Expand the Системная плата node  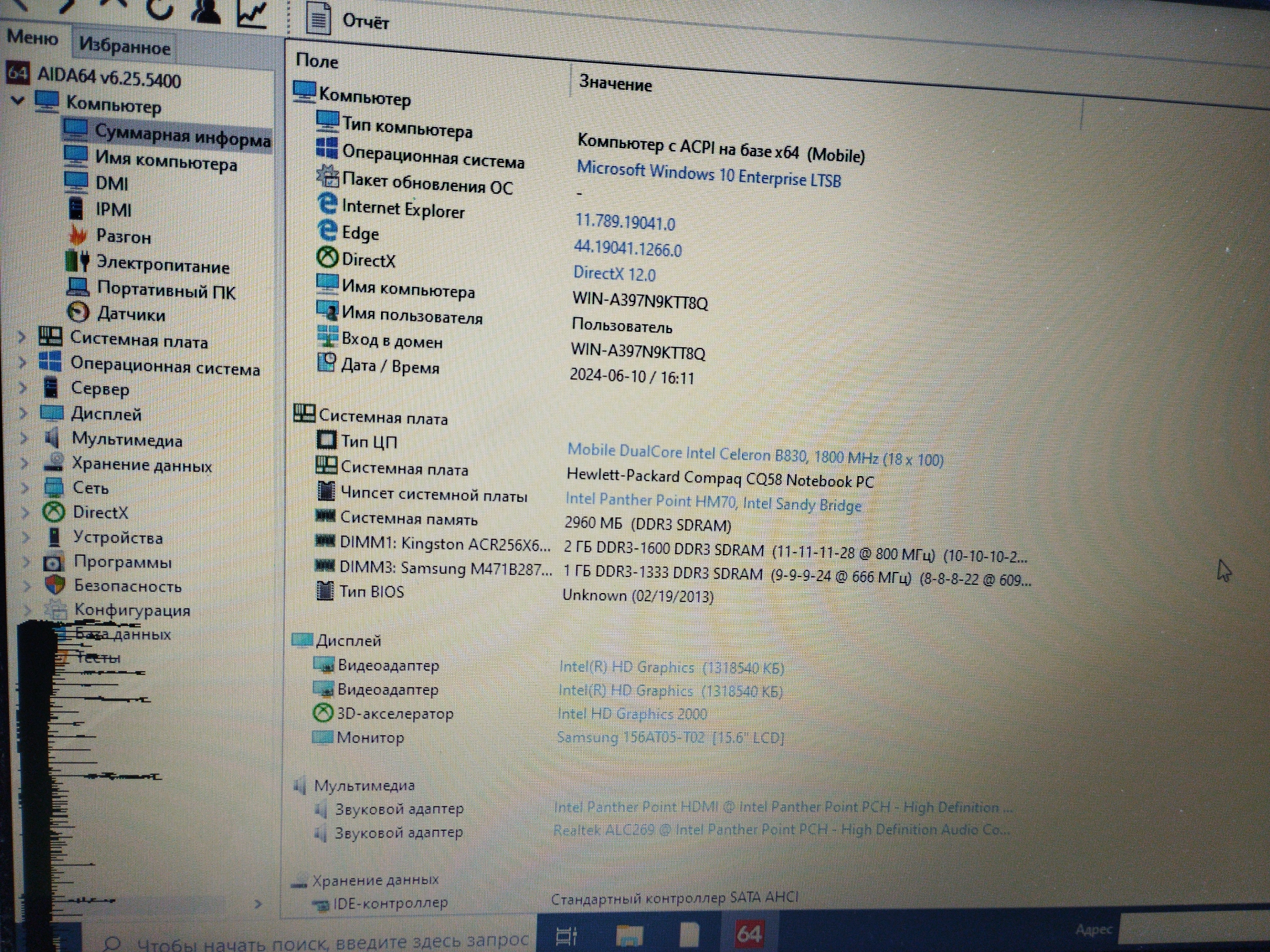22,337
